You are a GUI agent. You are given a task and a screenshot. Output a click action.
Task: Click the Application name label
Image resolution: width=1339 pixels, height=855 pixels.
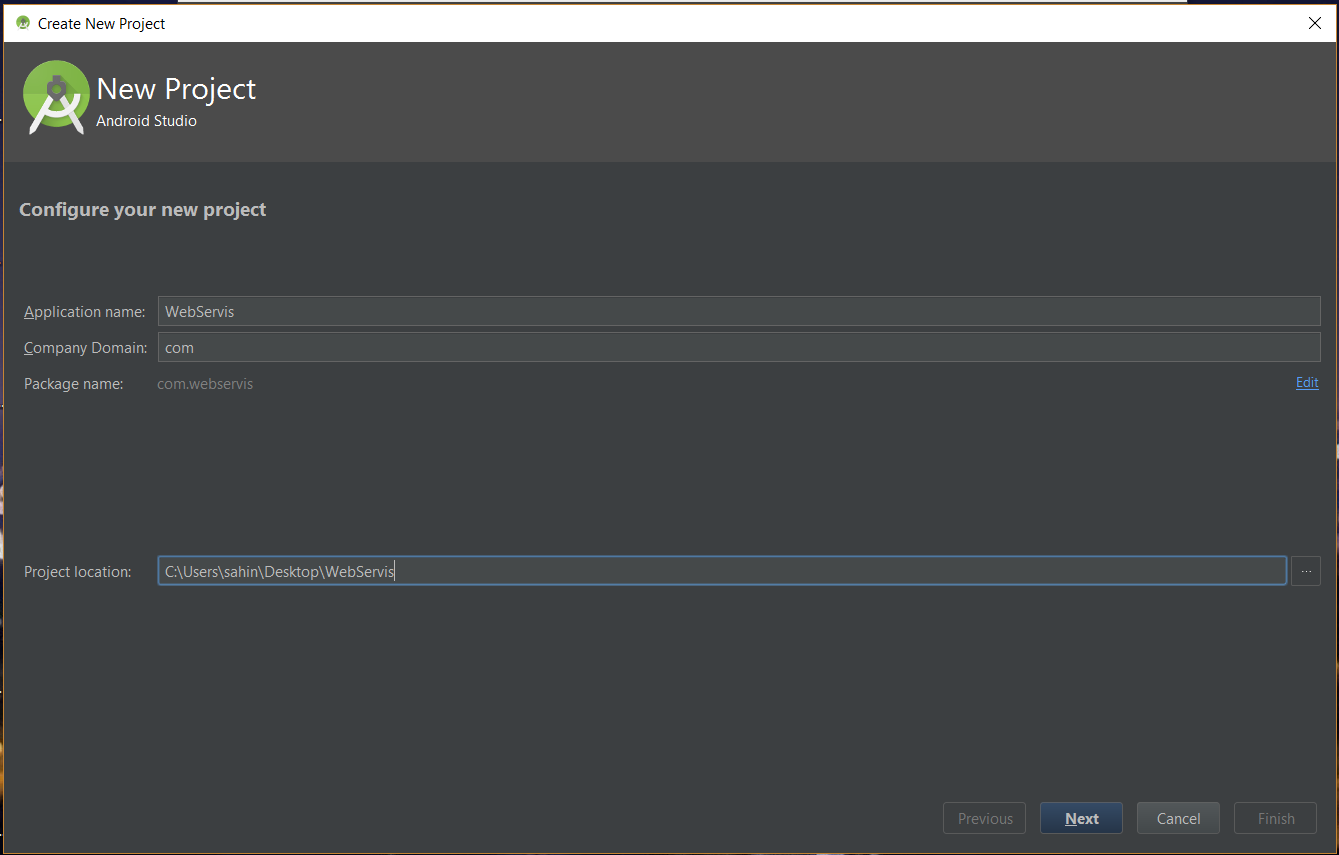pos(85,312)
